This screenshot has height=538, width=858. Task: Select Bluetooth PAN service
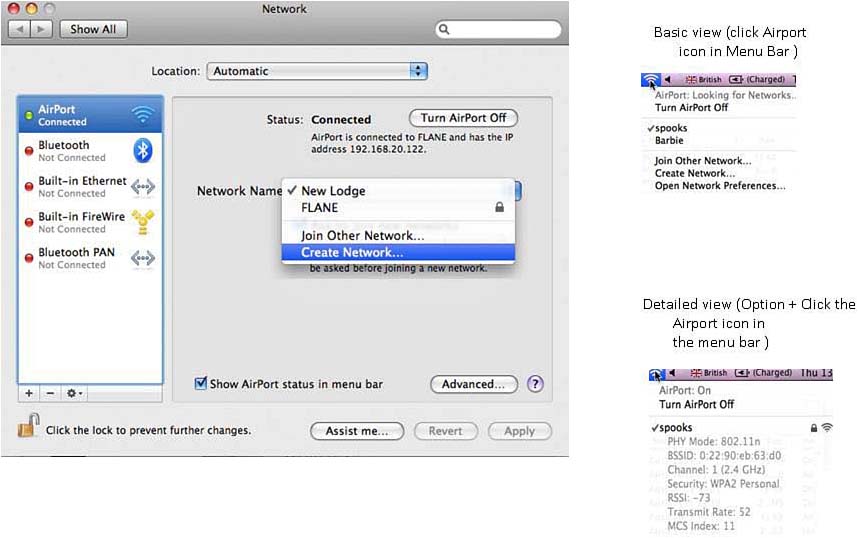91,258
